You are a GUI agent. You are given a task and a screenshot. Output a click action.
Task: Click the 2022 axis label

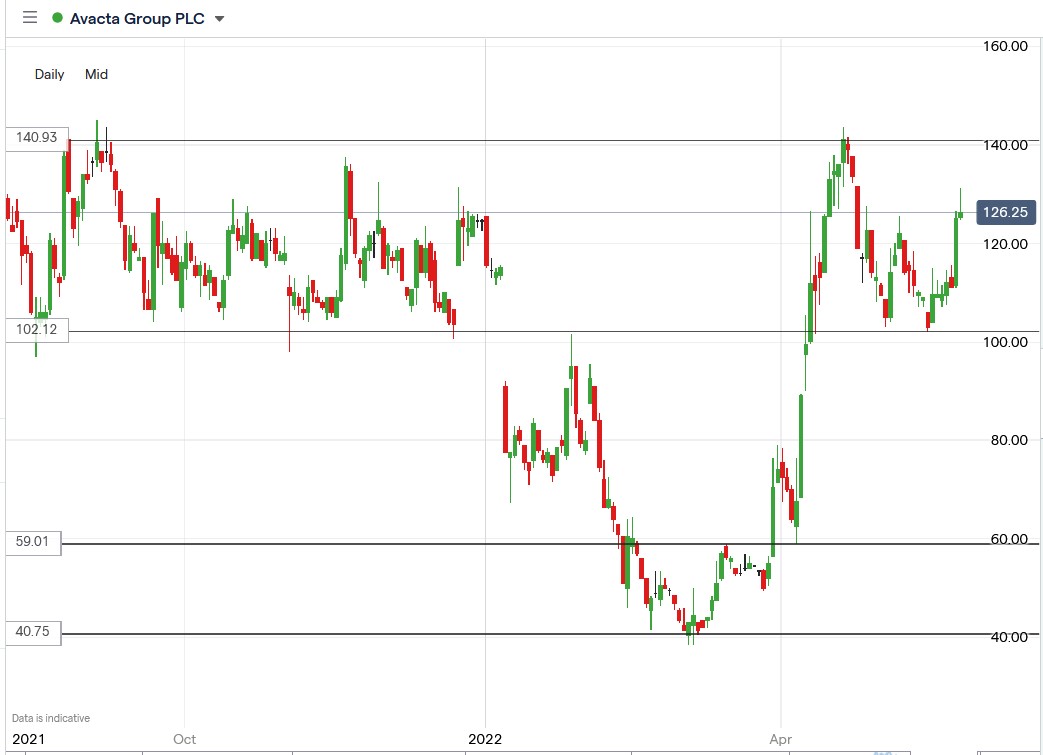click(485, 739)
